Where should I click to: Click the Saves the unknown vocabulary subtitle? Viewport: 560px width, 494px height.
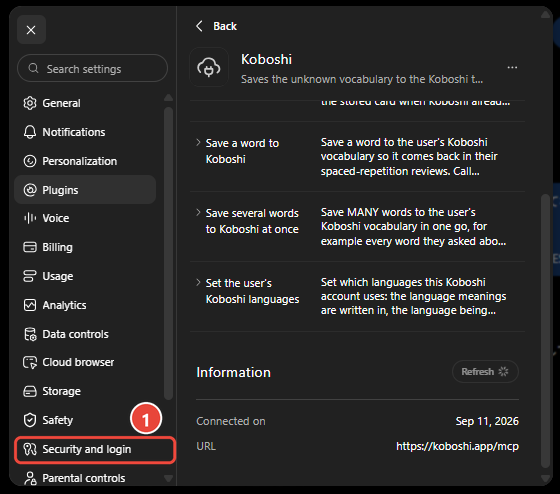pos(362,79)
